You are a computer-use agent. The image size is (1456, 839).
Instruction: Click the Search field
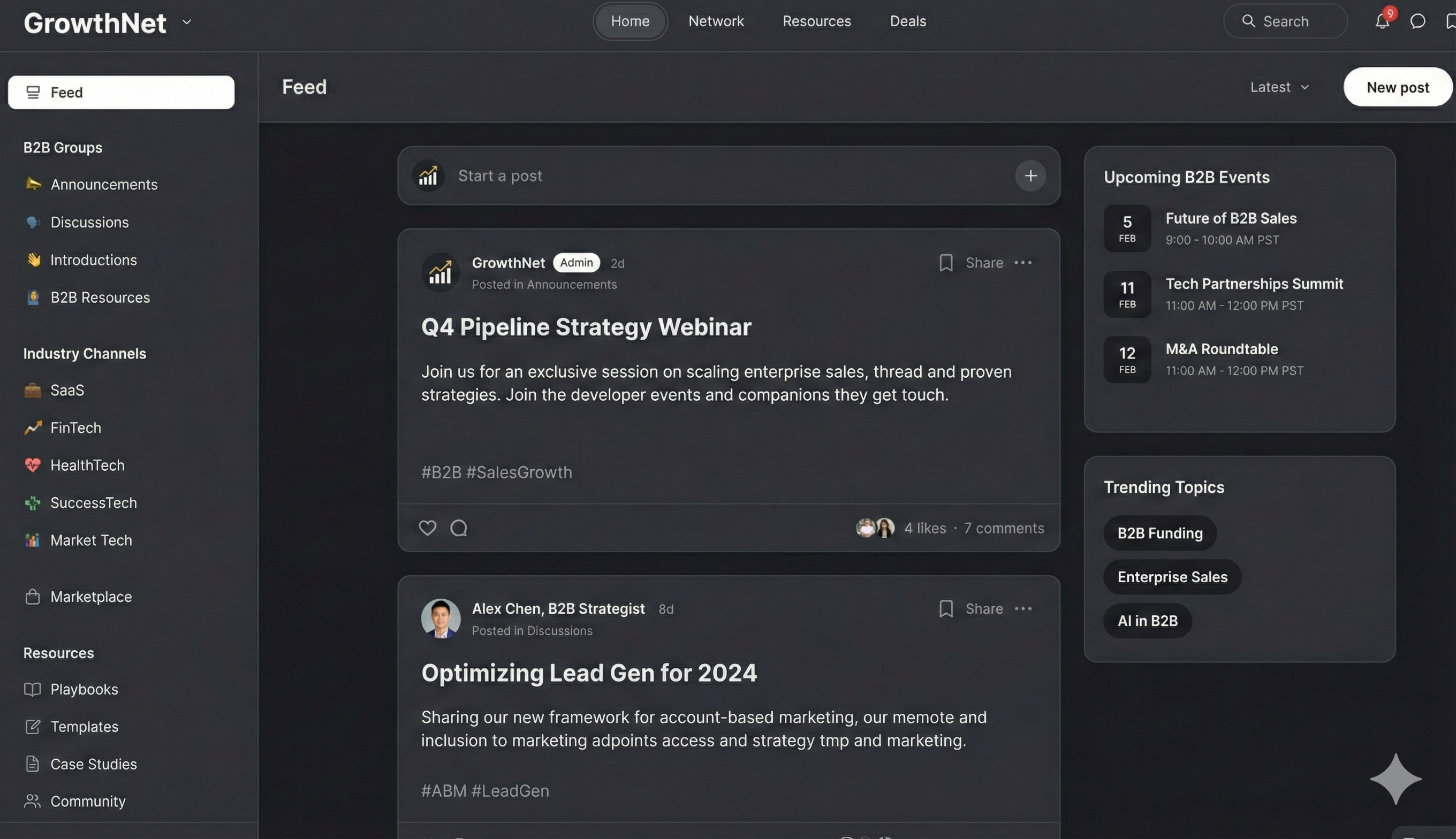pyautogui.click(x=1285, y=21)
